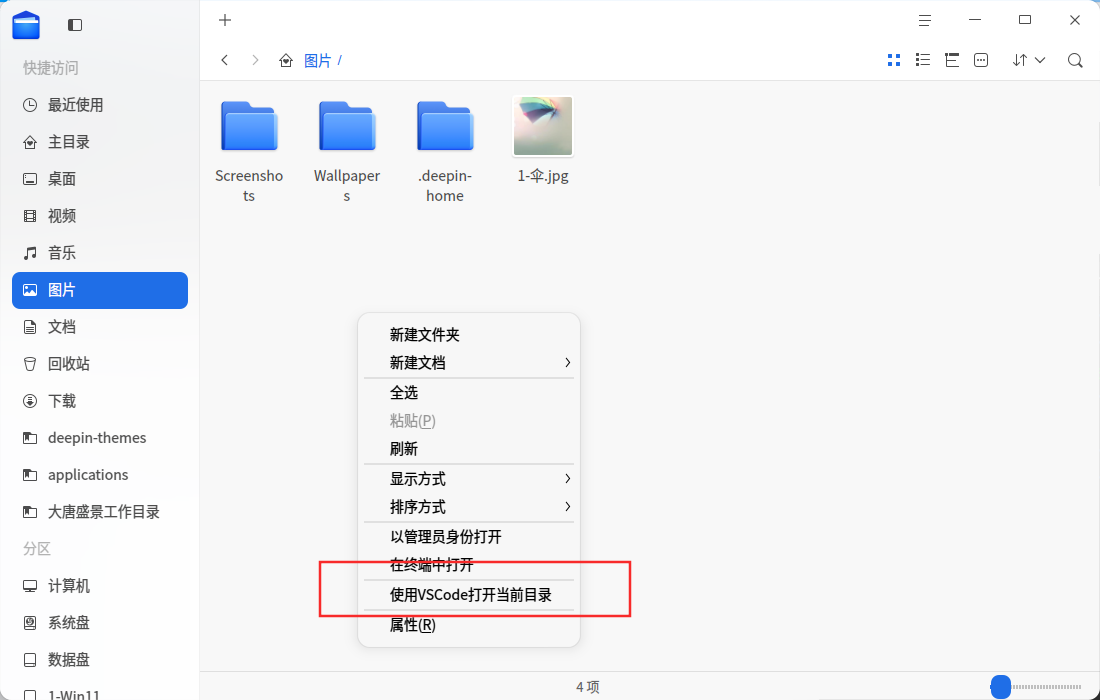Go back with the left arrow
This screenshot has height=700, width=1100.
click(x=224, y=60)
